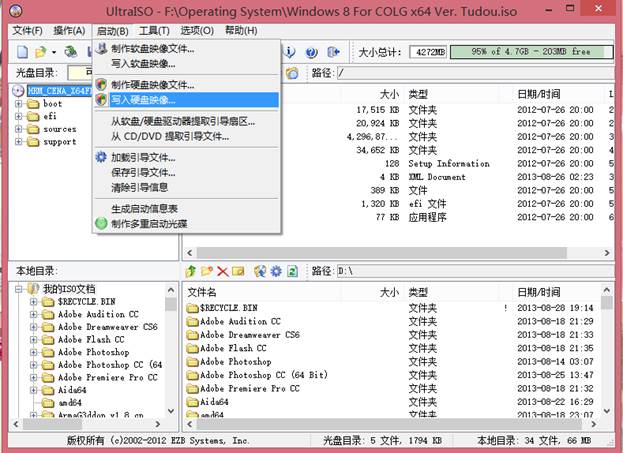Click the help question mark toolbar icon
The width and height of the screenshot is (623, 453).
[310, 51]
